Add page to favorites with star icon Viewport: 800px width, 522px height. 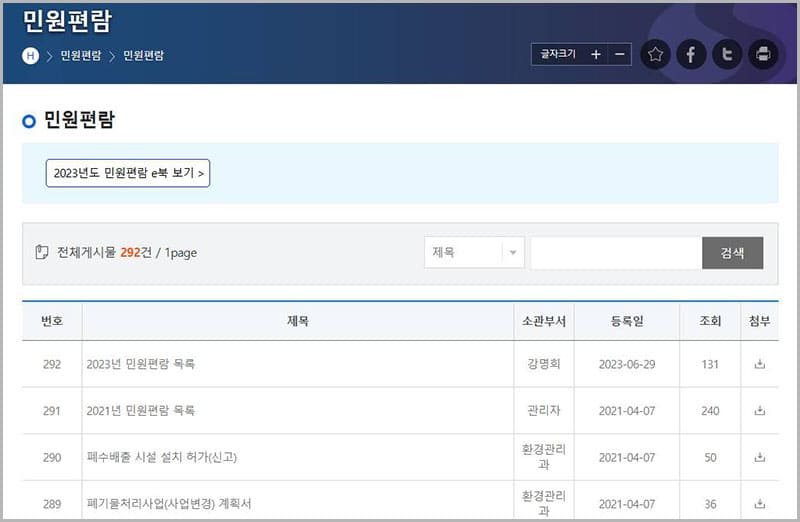(655, 54)
